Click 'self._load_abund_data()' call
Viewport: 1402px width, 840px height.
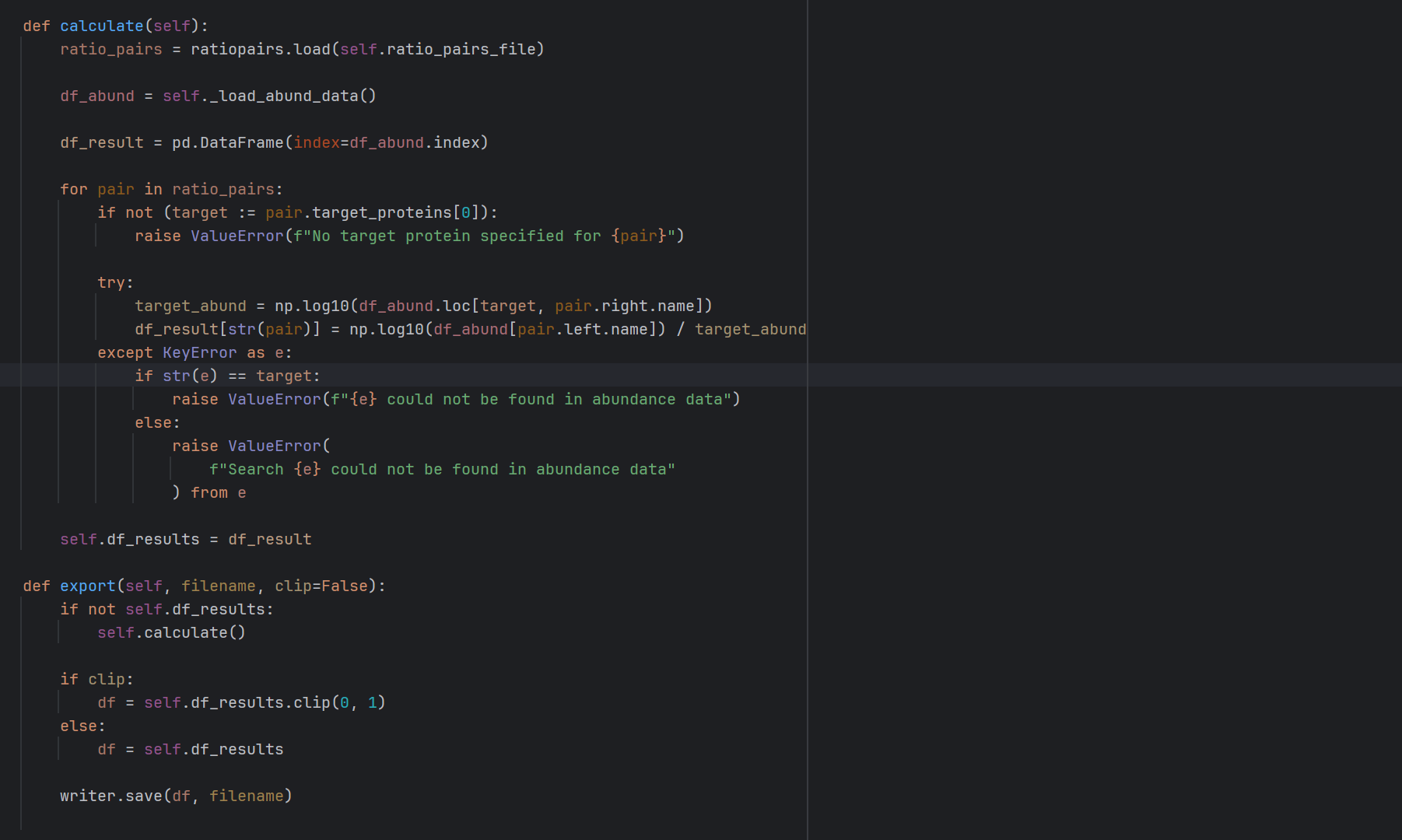click(x=270, y=96)
